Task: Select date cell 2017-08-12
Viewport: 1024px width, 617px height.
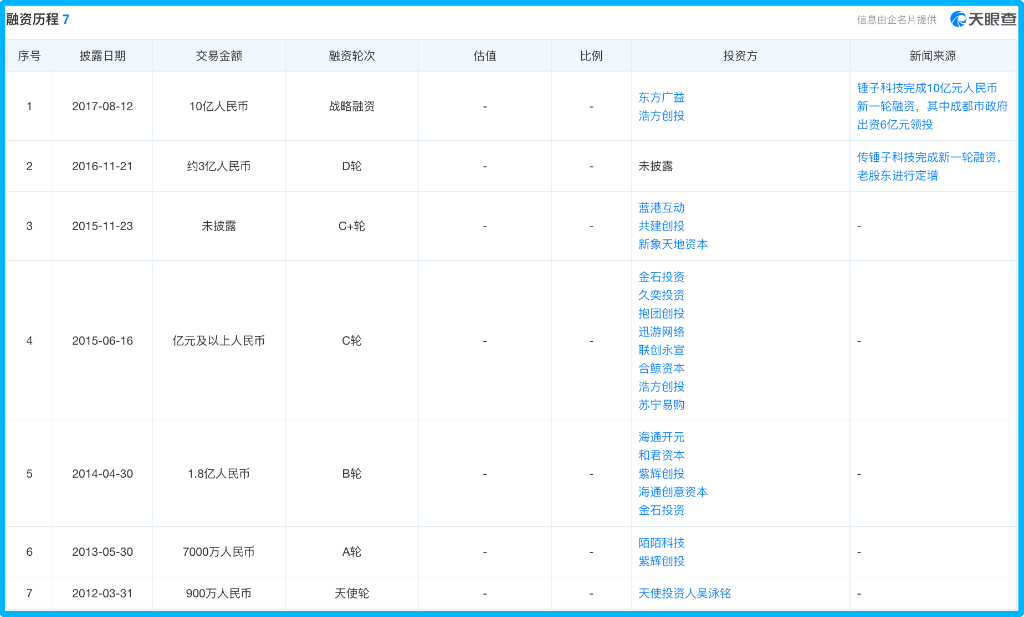Action: tap(103, 106)
